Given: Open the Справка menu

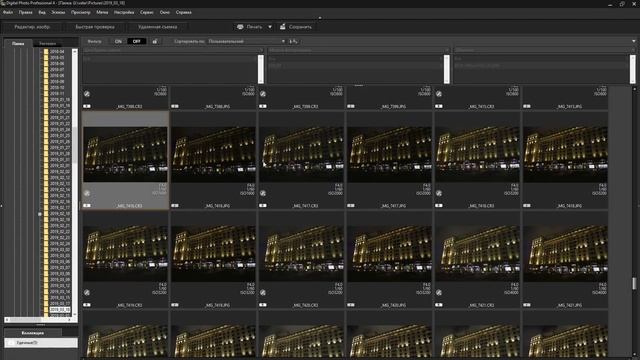Looking at the screenshot, I should tap(184, 12).
